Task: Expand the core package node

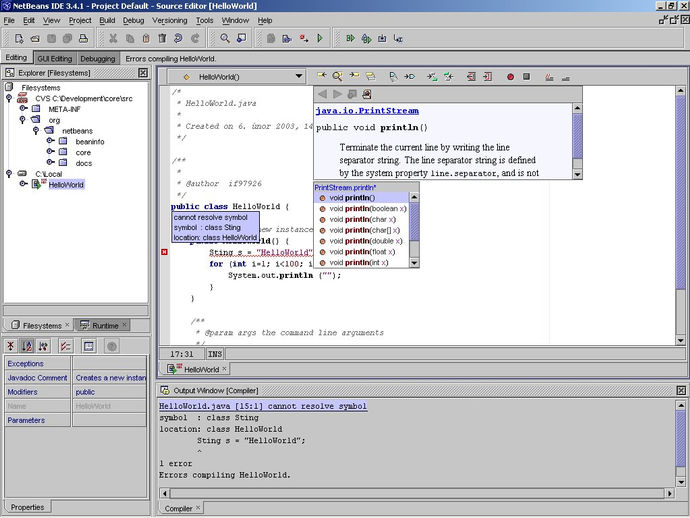Action: pos(50,152)
